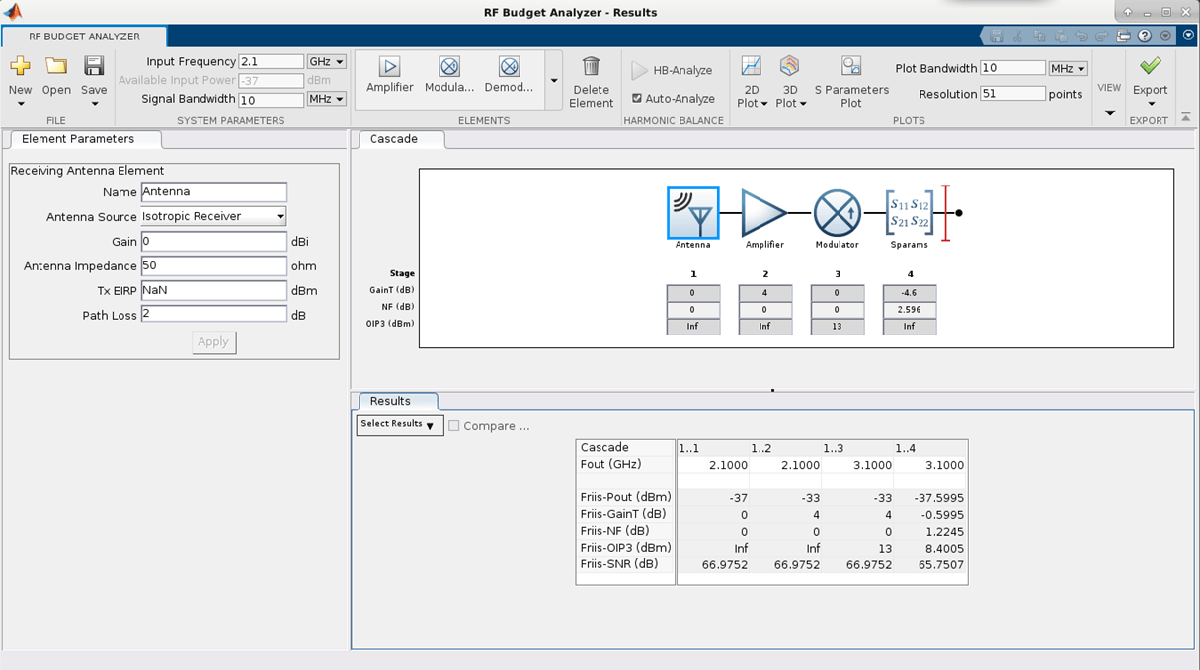
Task: Click the Path Loss input field
Action: (213, 315)
